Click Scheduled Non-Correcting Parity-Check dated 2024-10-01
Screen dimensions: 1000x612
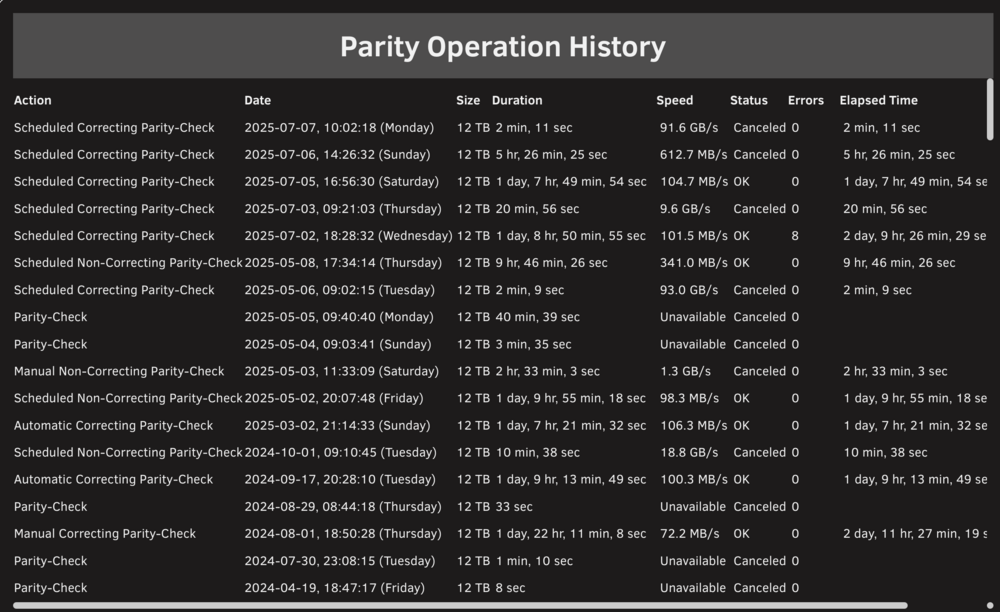(128, 453)
